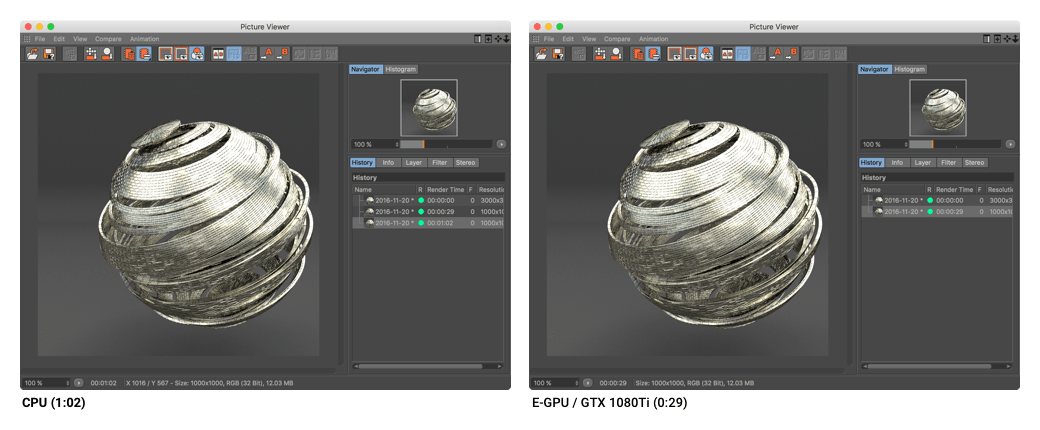1040x430 pixels.
Task: Click History horizontal scrollbar in E-GPU window
Action: 937,366
